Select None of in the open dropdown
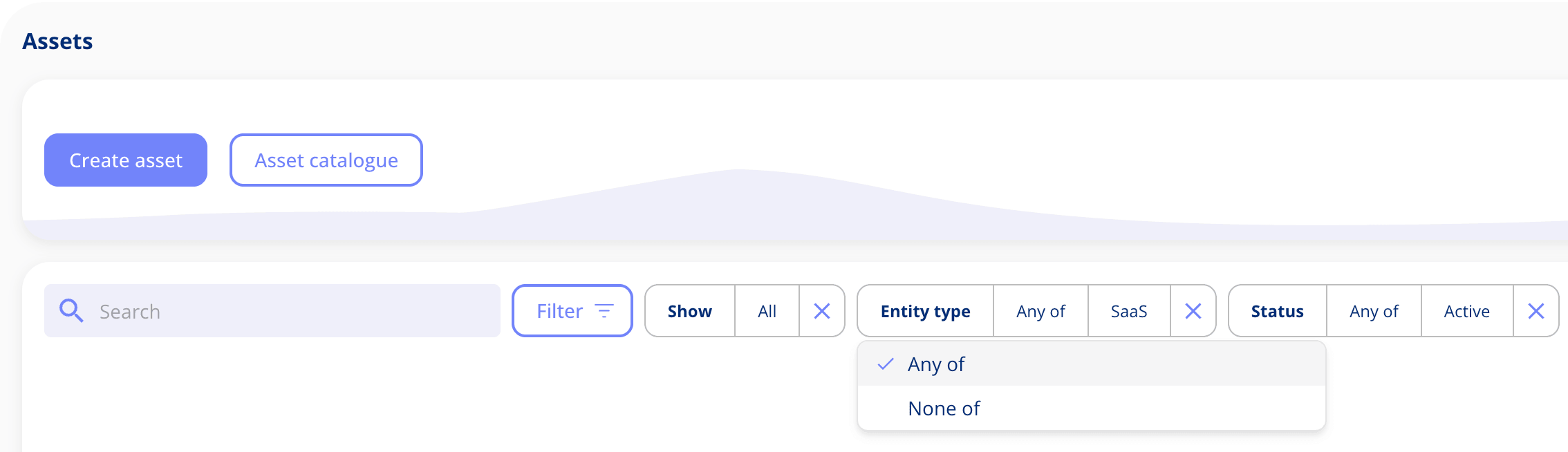Image resolution: width=1568 pixels, height=452 pixels. pyautogui.click(x=944, y=408)
